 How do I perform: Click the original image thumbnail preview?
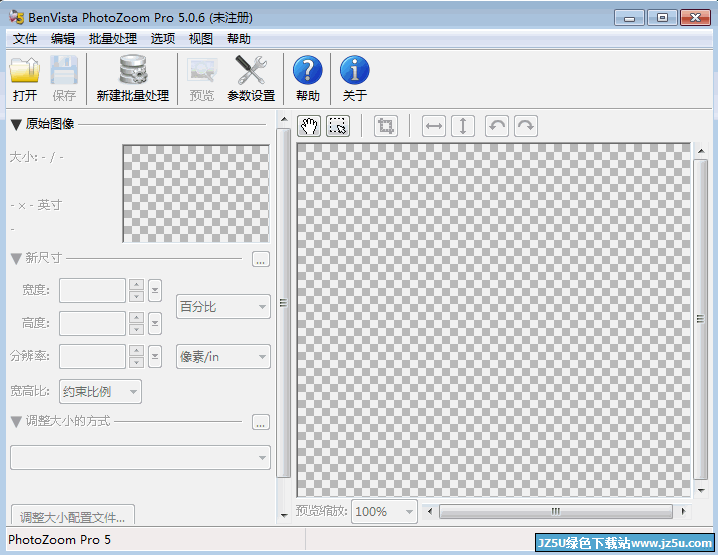pyautogui.click(x=196, y=194)
